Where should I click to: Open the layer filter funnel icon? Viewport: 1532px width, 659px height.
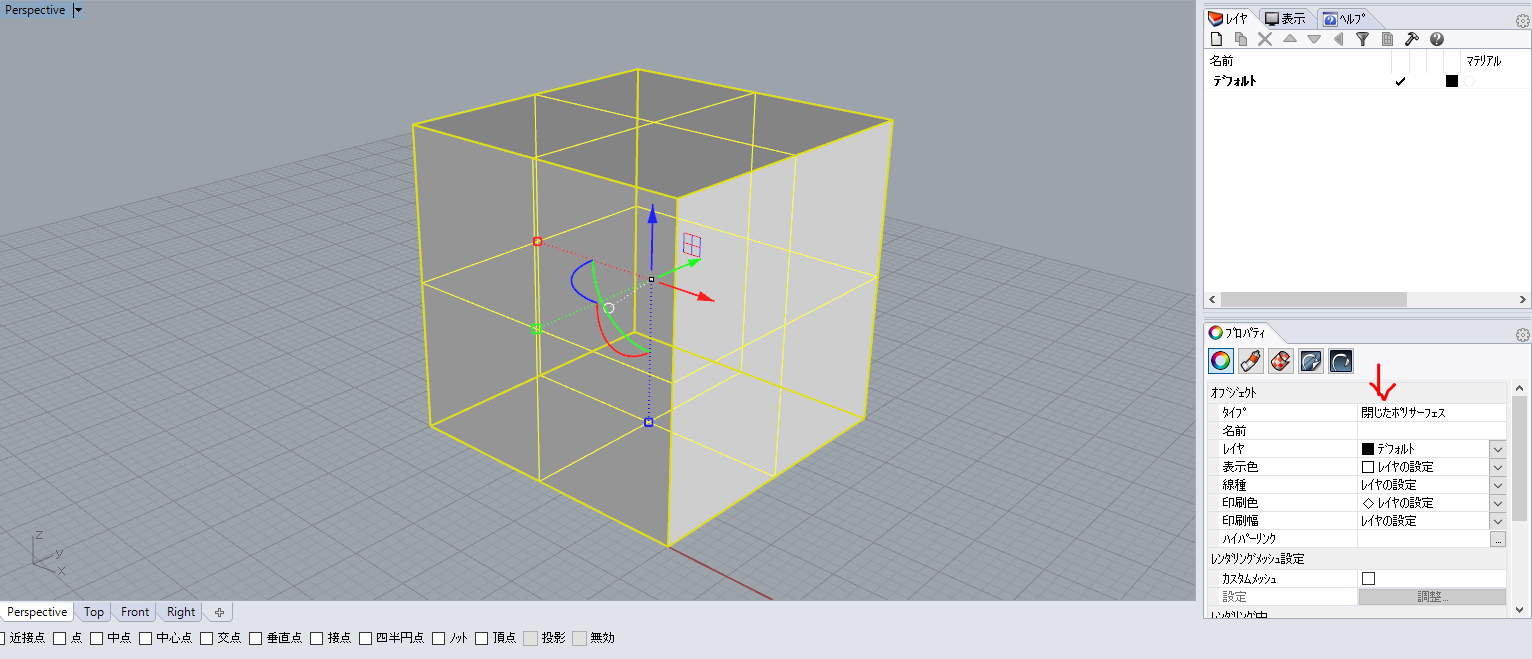coord(1362,39)
